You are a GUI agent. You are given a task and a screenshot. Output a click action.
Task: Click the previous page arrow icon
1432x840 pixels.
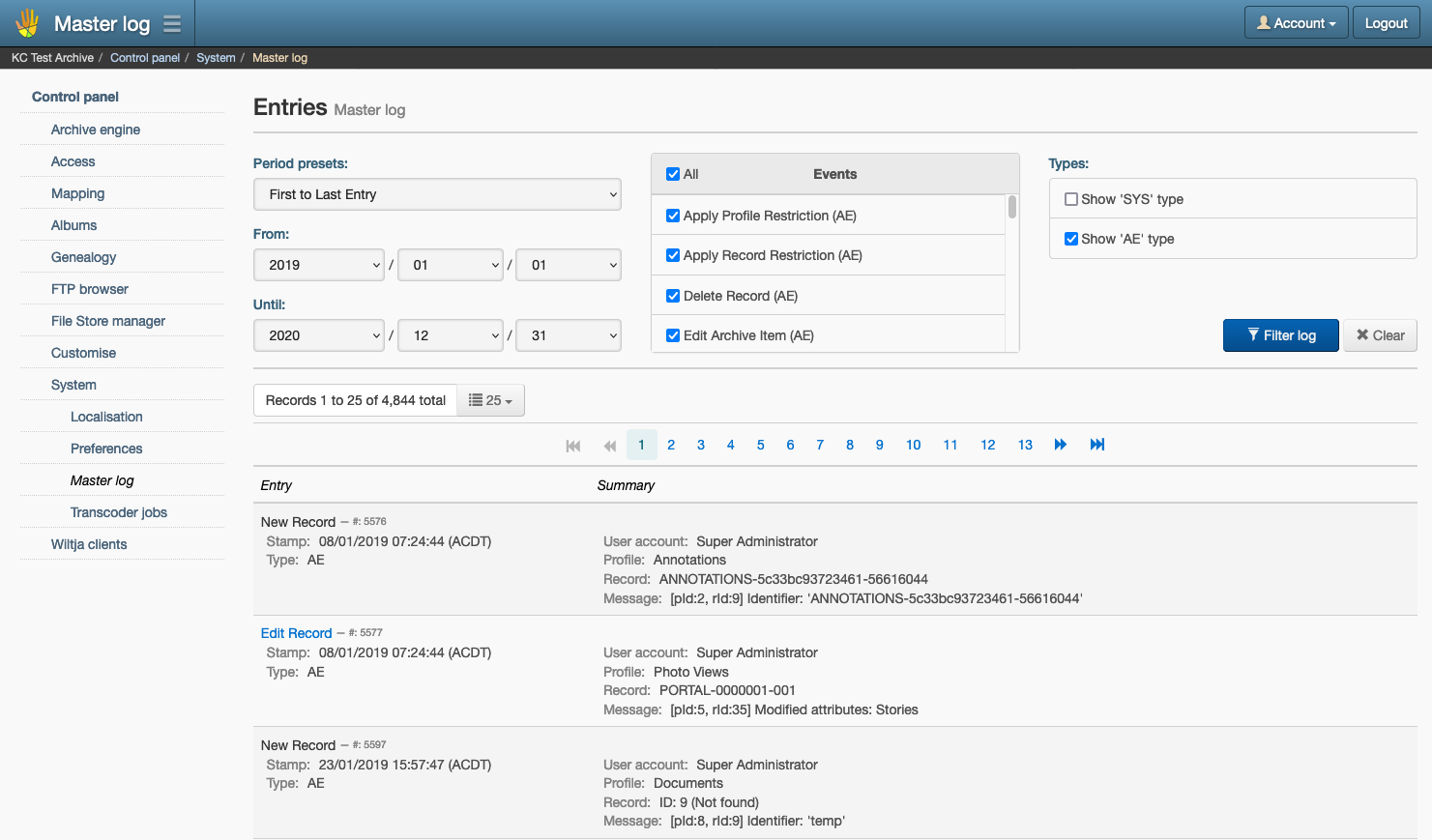[x=609, y=445]
